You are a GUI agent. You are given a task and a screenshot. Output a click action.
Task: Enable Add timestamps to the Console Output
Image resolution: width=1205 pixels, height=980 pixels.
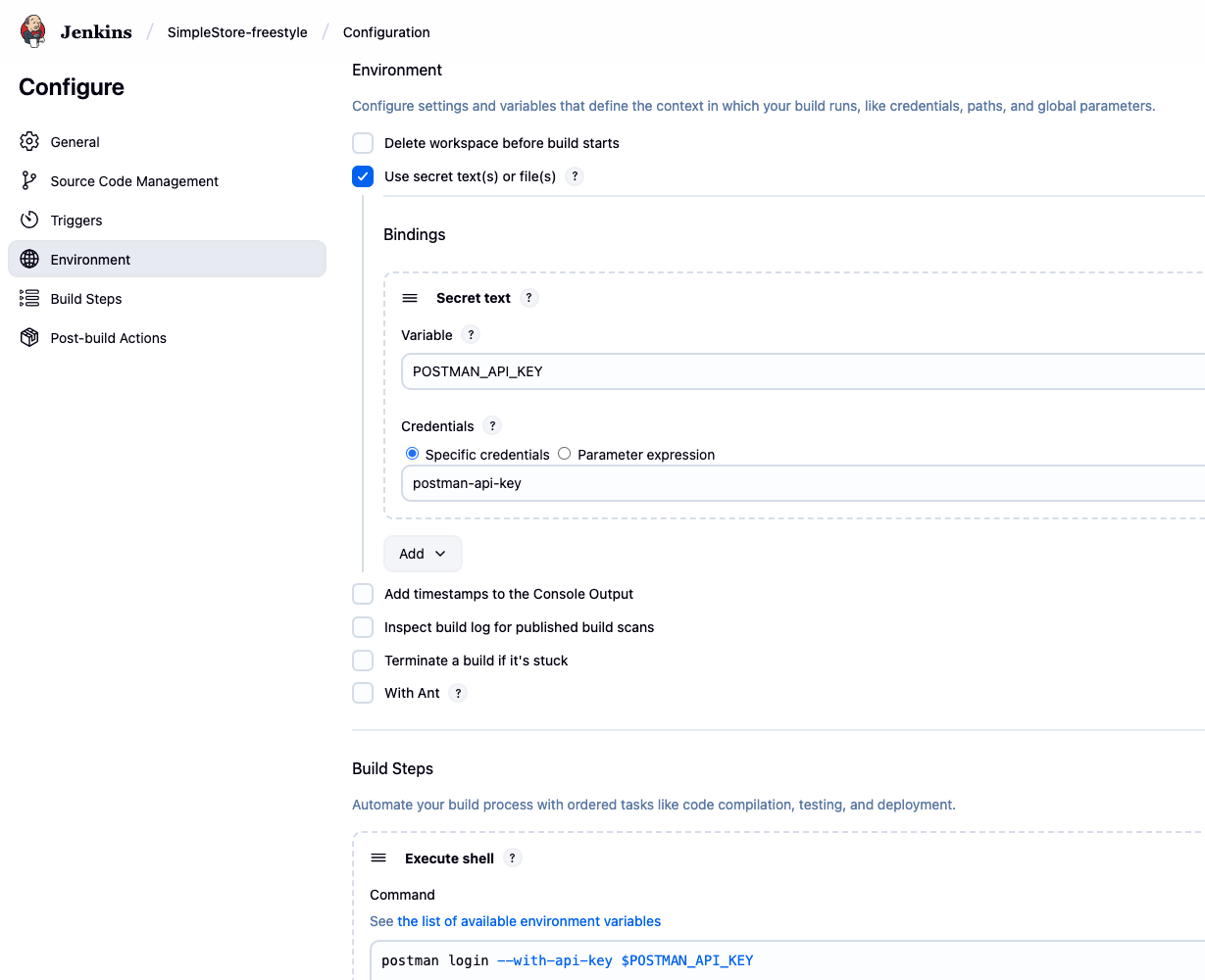(363, 594)
